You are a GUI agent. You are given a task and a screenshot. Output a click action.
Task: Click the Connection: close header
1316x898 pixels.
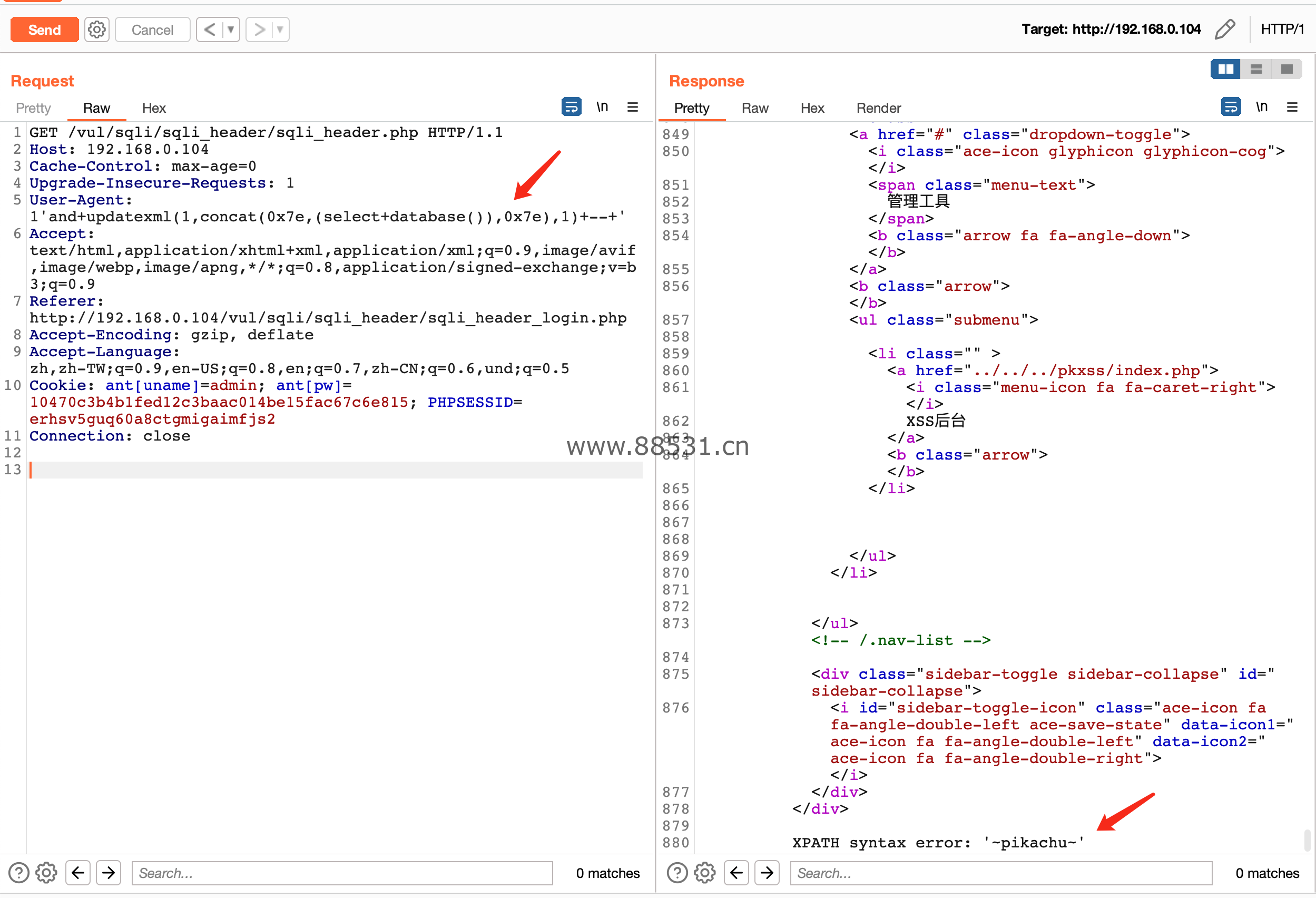click(x=110, y=436)
